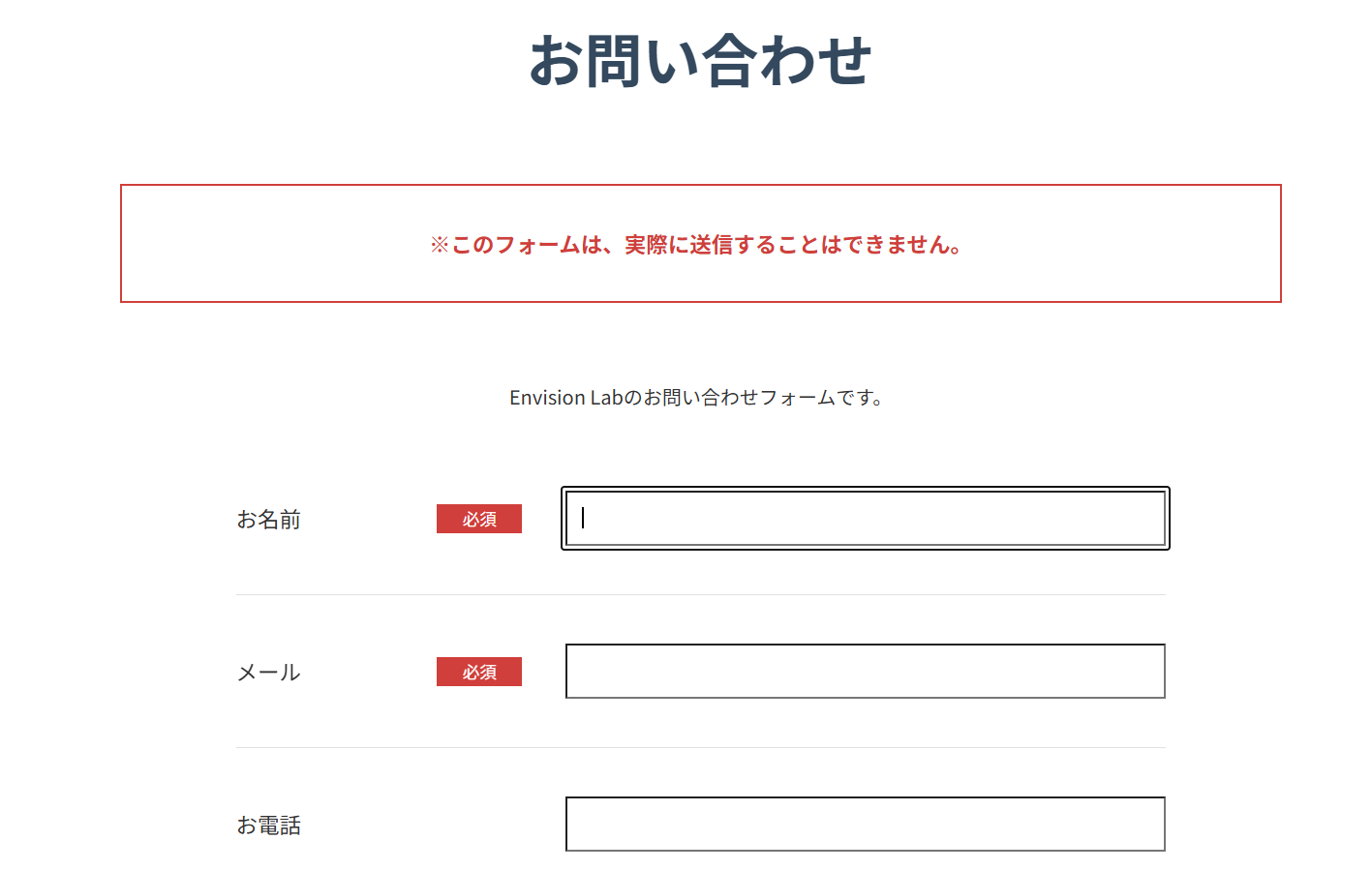This screenshot has width=1372, height=871.
Task: Click the blinking text cursor in お名前 field
Action: point(583,519)
